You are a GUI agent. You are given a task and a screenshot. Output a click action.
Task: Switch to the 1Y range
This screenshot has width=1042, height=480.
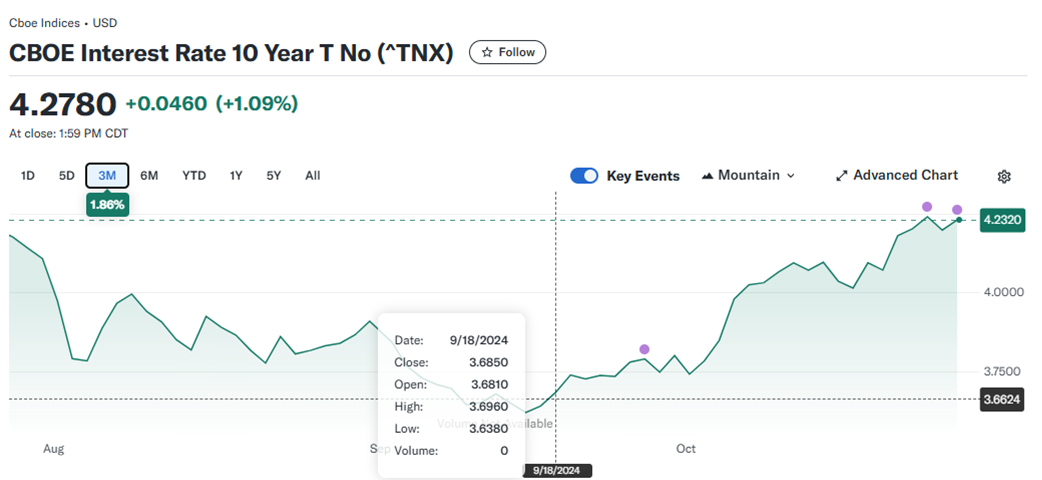[236, 176]
